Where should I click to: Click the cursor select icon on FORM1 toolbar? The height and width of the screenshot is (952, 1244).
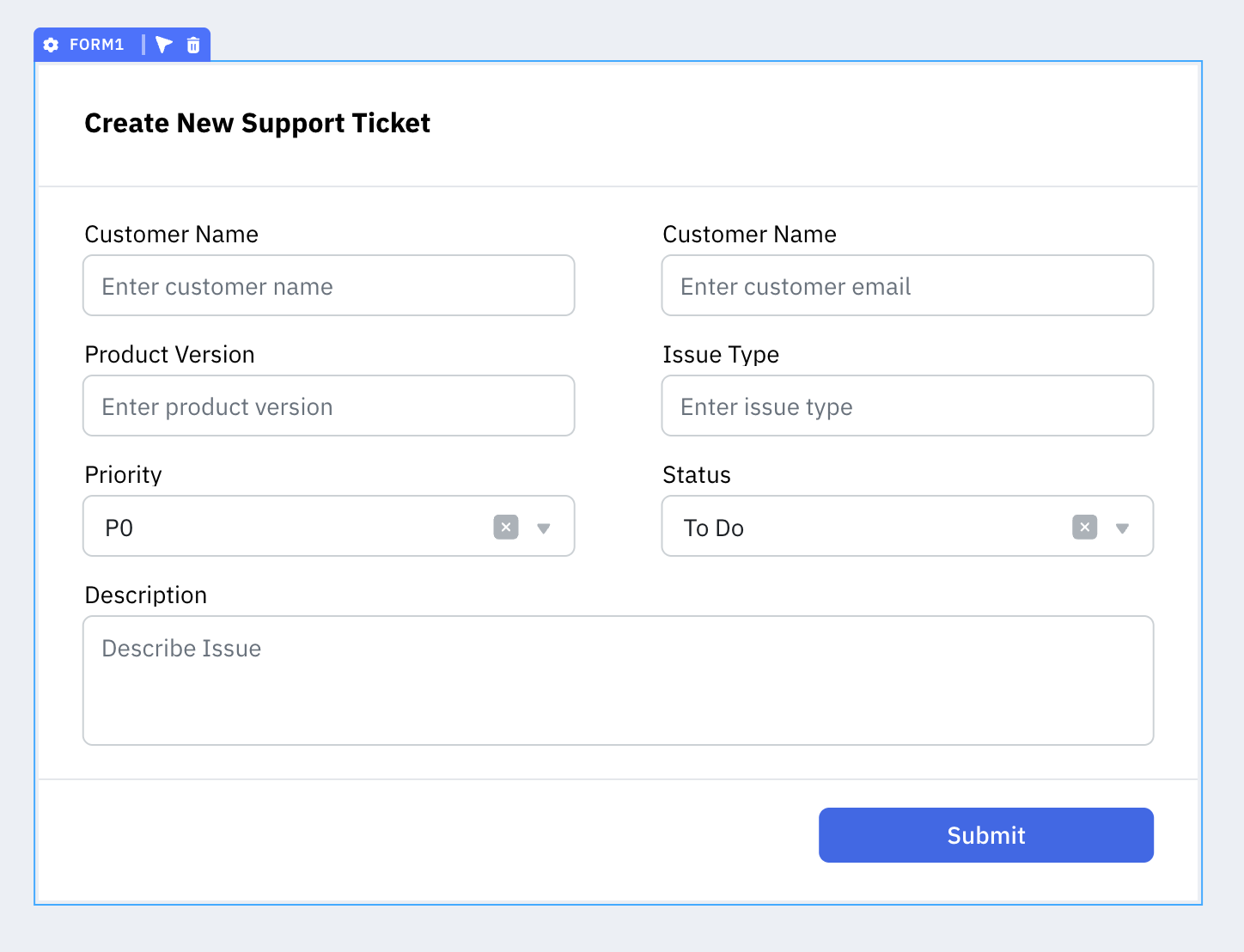(x=163, y=45)
